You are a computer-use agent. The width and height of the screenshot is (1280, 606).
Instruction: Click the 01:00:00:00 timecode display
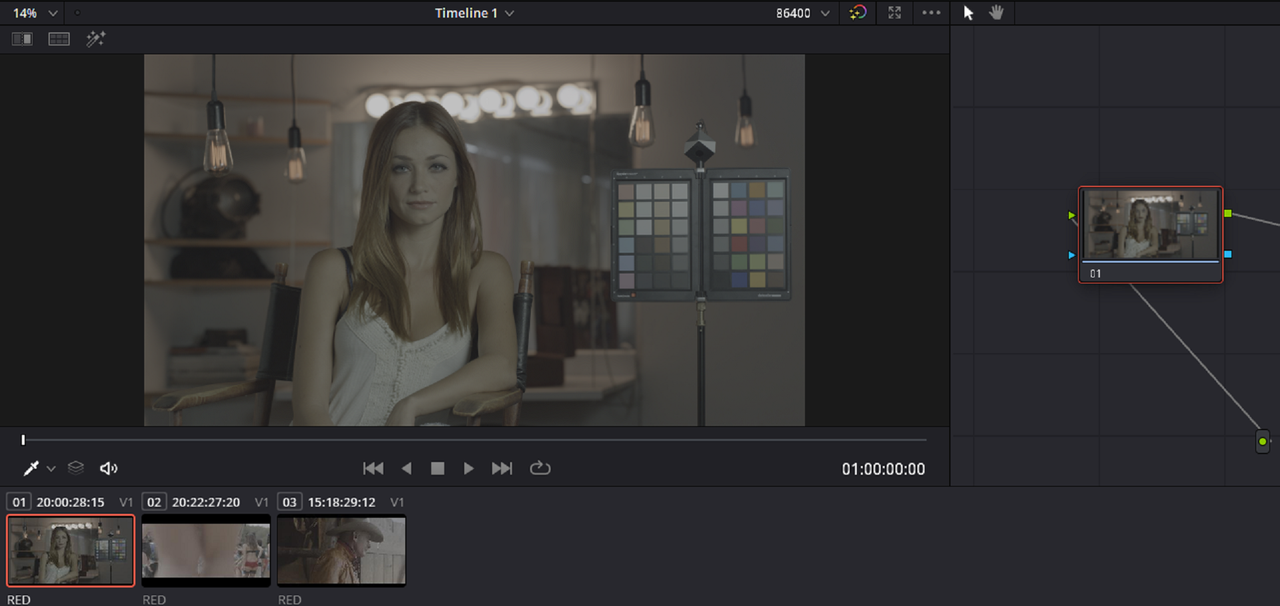883,469
